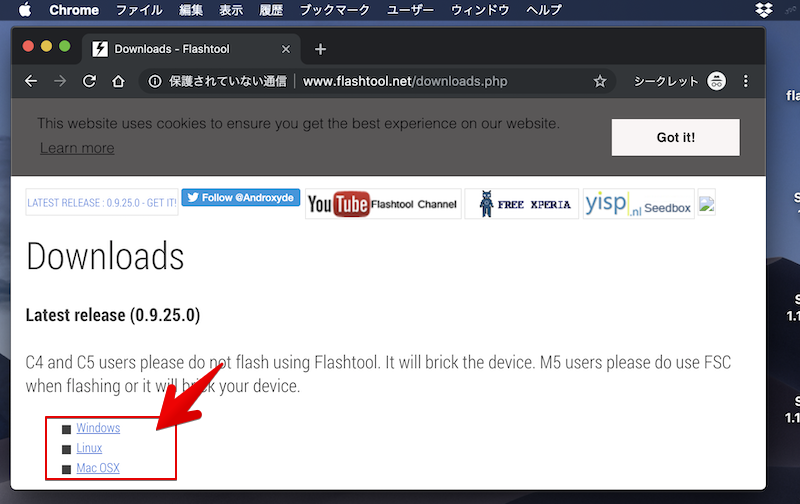Open new tab with plus button

[x=320, y=49]
